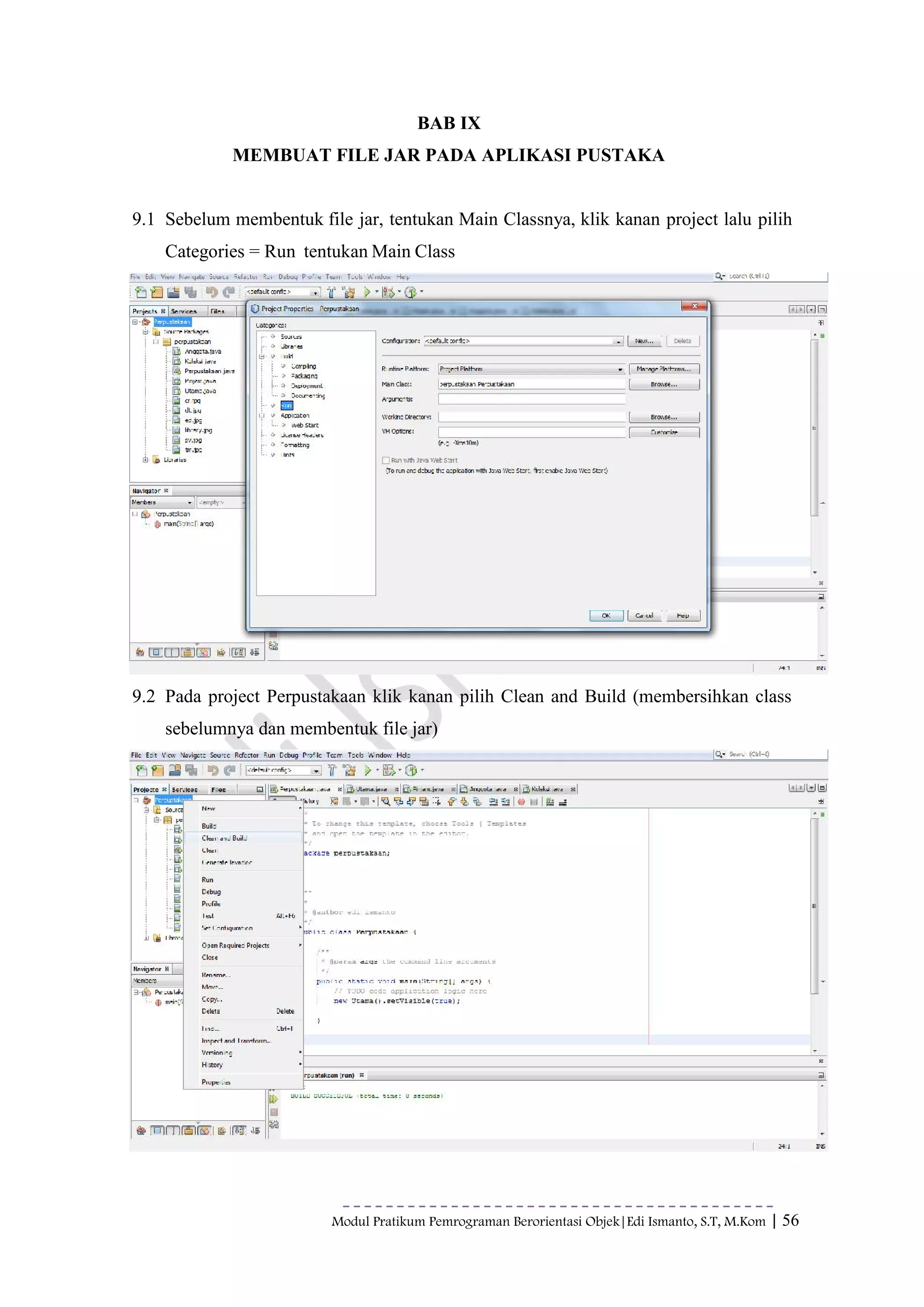Click green Rerun icon in Output panel
The image size is (924, 1307).
pos(273,1098)
